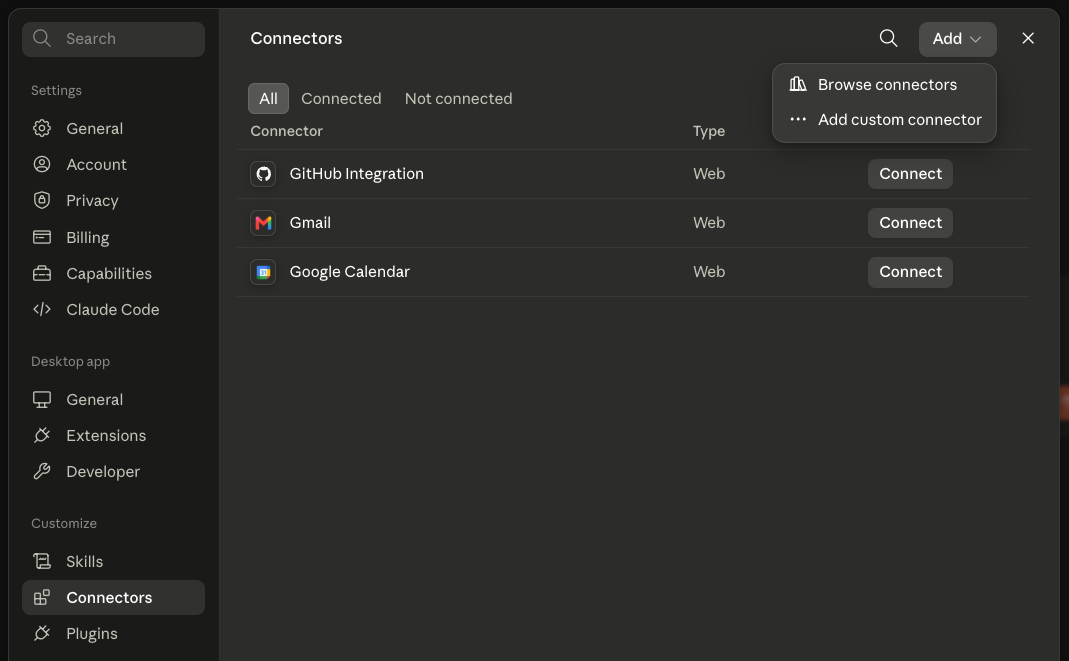Select the Claude Code brackets icon
Image resolution: width=1069 pixels, height=661 pixels.
point(42,309)
